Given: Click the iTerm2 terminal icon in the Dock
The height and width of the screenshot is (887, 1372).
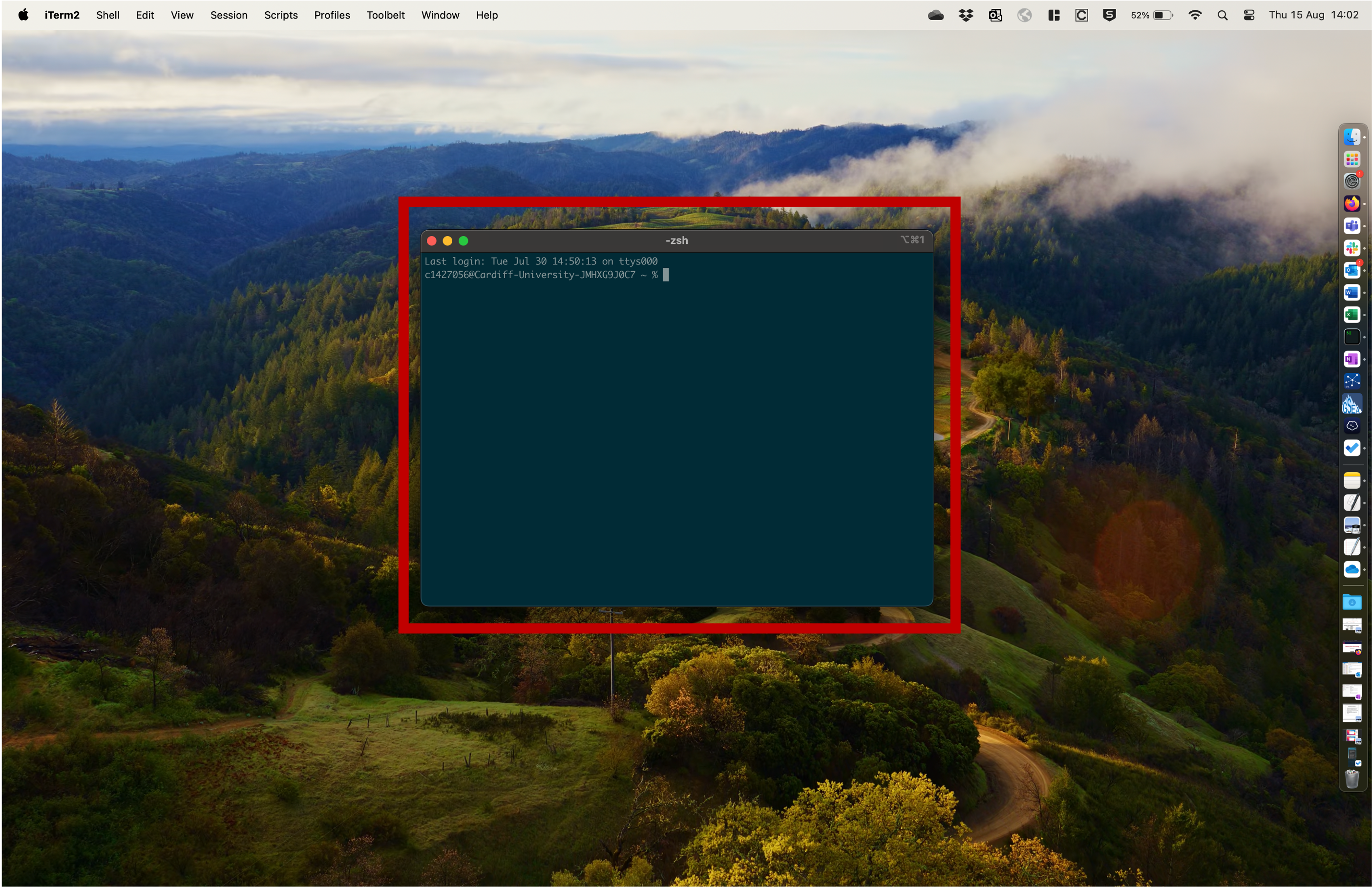Looking at the screenshot, I should (x=1351, y=337).
